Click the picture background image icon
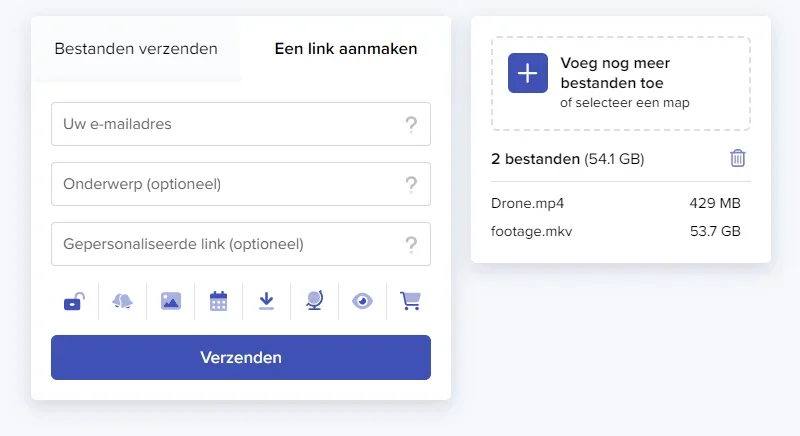This screenshot has width=800, height=436. point(171,300)
